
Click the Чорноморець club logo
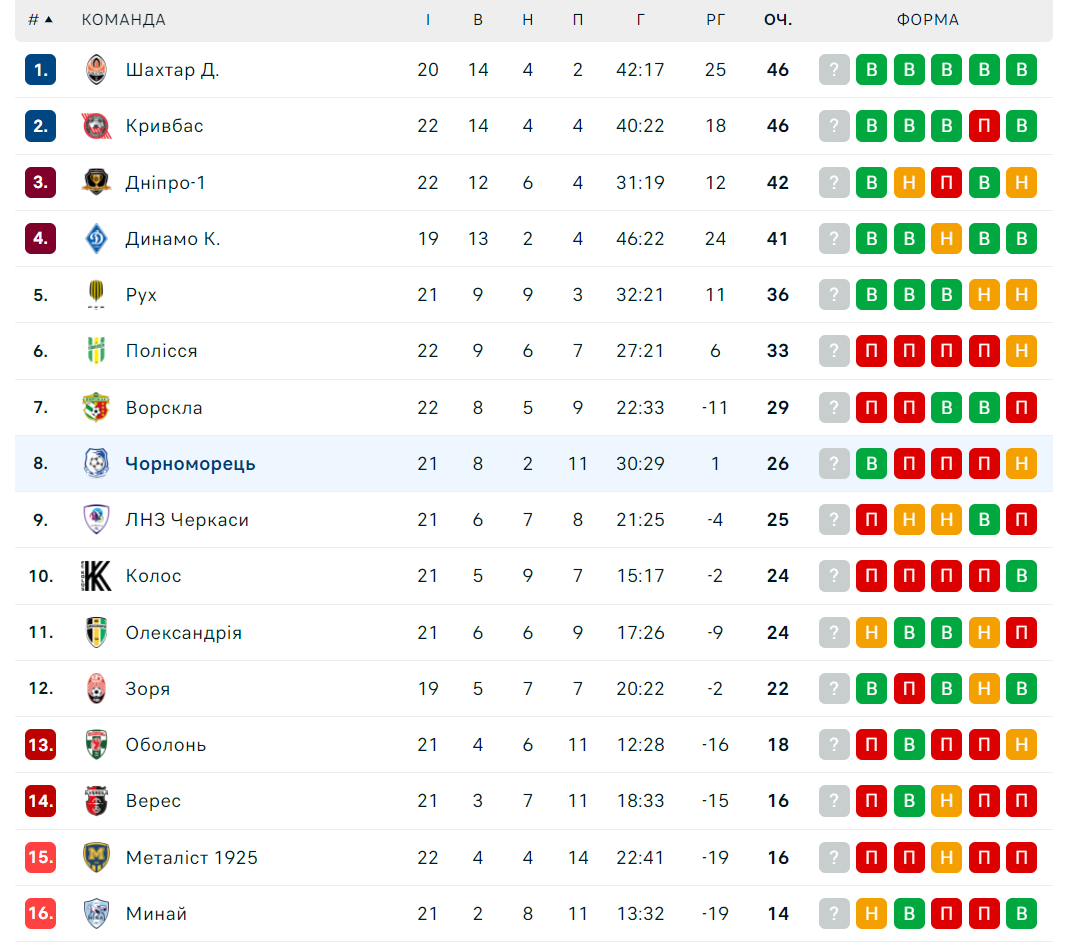click(x=96, y=463)
